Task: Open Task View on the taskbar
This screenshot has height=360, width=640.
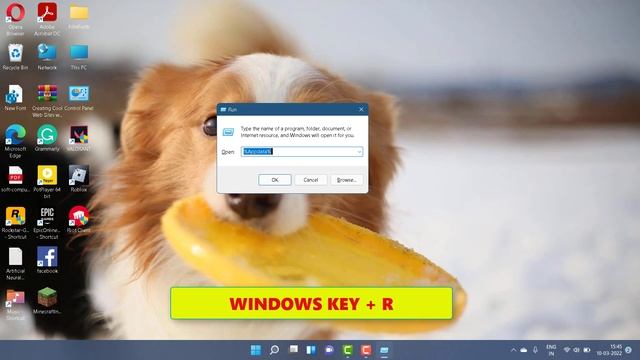Action: 293,350
